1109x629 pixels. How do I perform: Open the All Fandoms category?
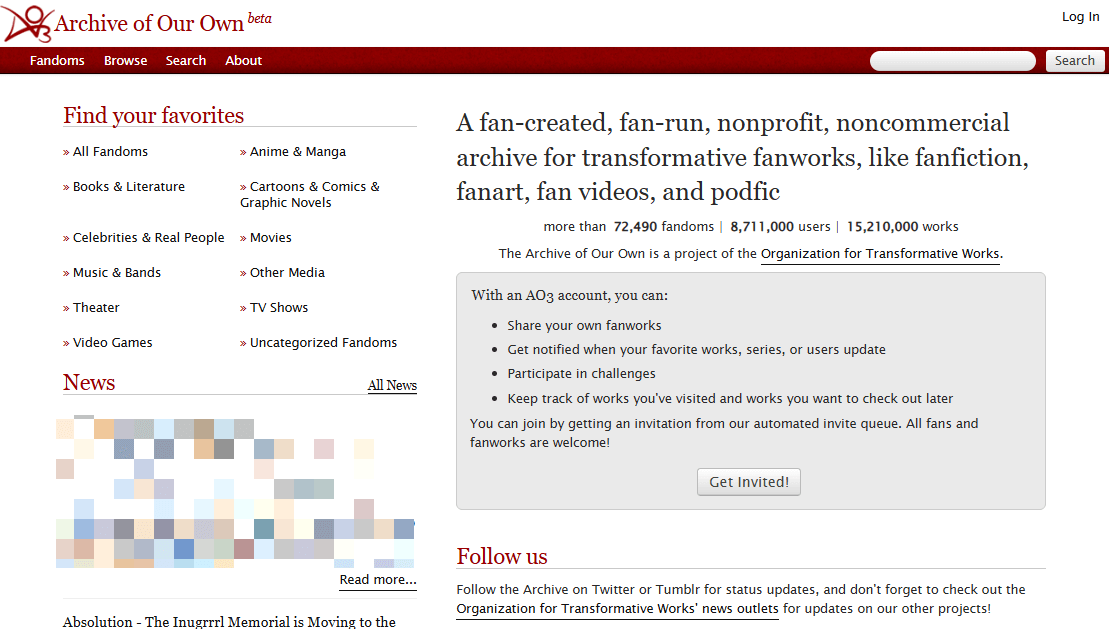click(110, 151)
